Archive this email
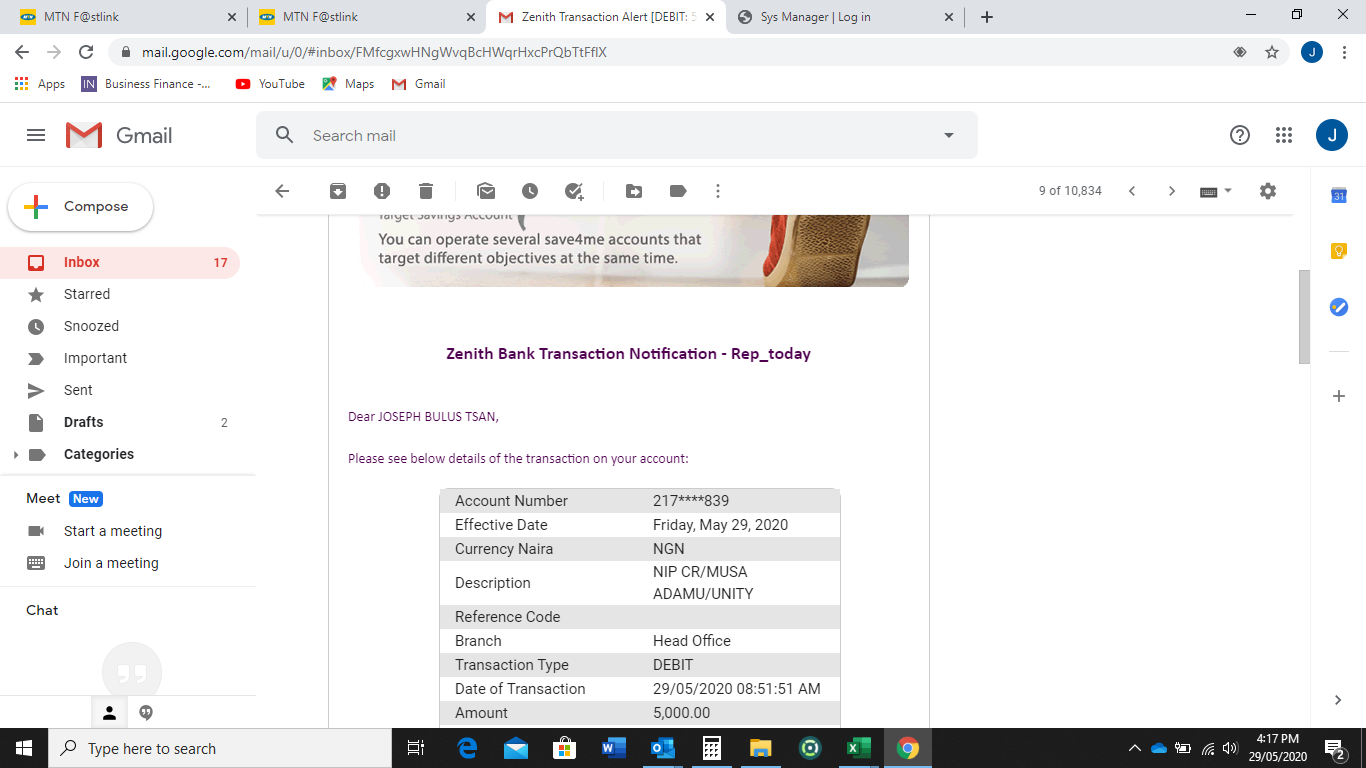 338,191
